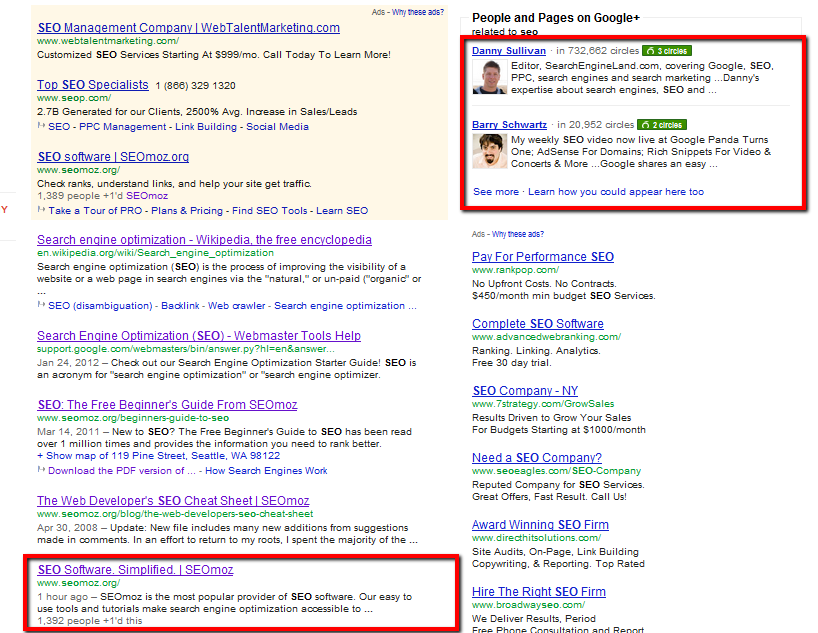Click 'www.seomoz.org/blog/the-web-developers-seo-cheat-sheet' URL
This screenshot has width=818, height=633.
(x=175, y=514)
